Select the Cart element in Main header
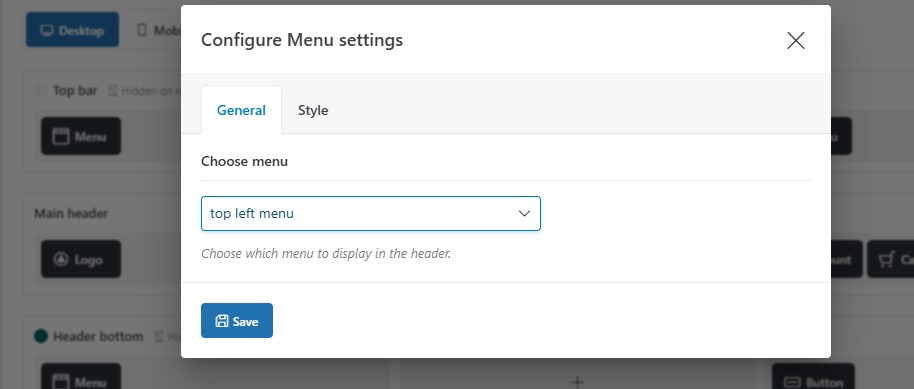 click(891, 260)
